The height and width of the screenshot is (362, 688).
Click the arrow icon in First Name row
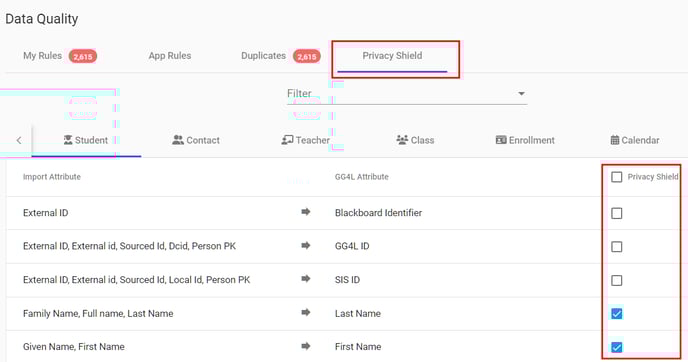(x=306, y=346)
